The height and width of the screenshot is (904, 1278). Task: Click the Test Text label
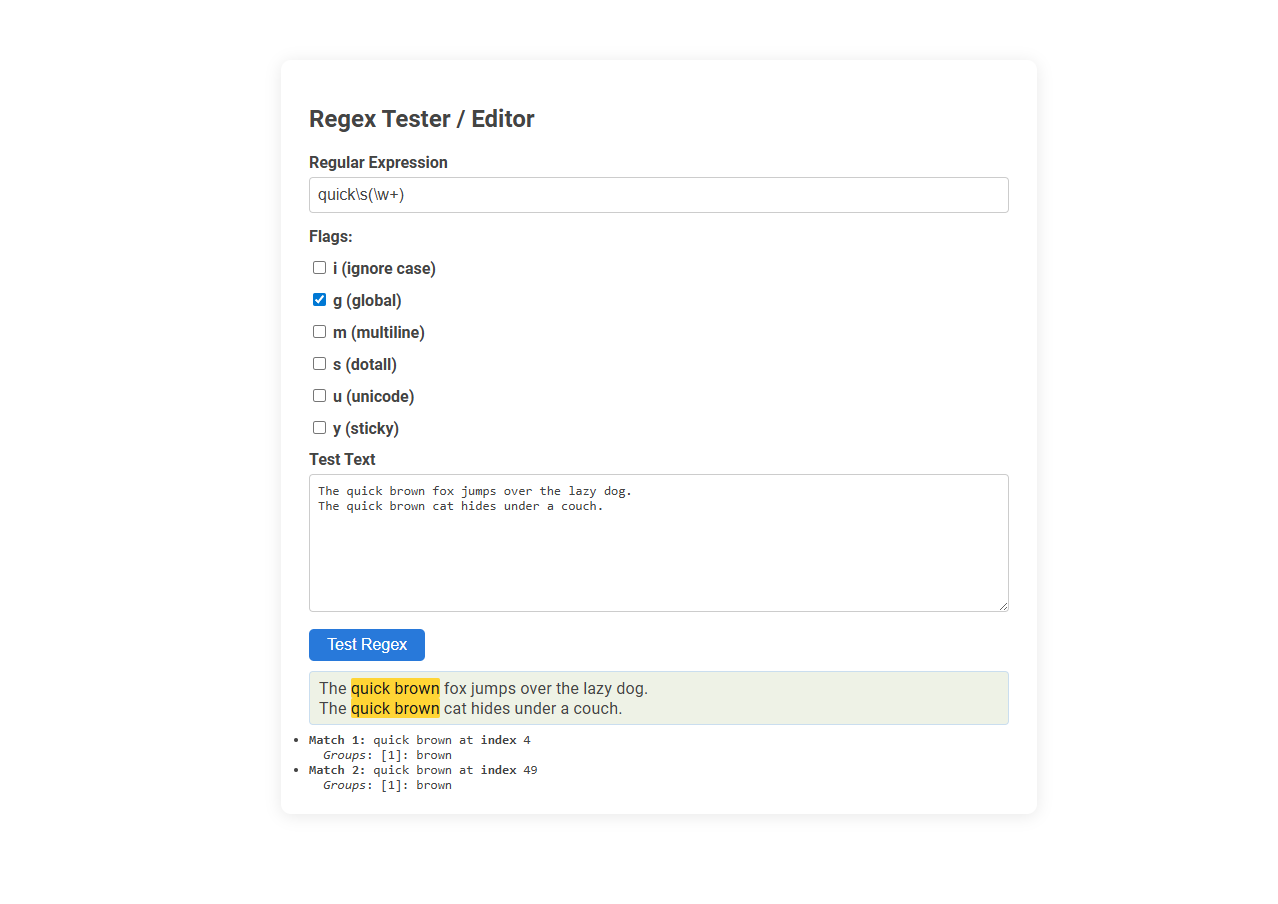pos(342,459)
